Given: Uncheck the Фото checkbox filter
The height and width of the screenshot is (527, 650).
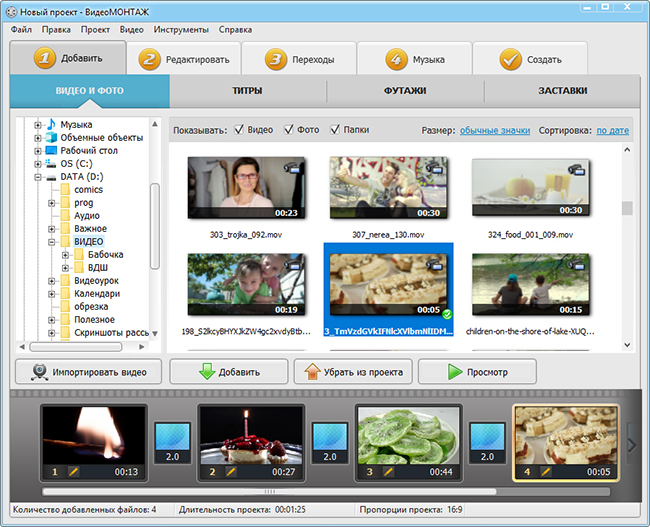Looking at the screenshot, I should coord(289,130).
